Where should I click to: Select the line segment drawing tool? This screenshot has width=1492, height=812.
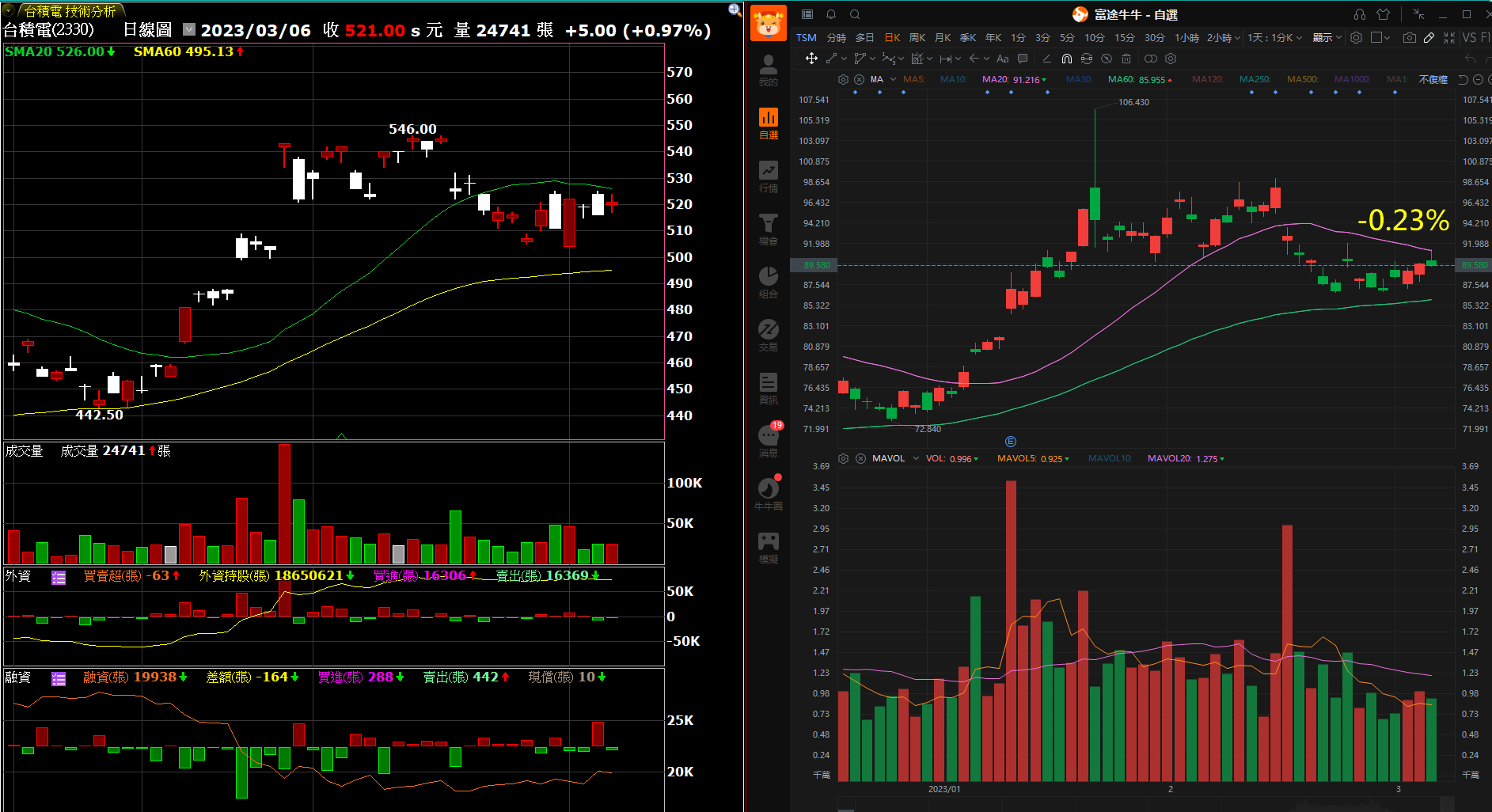pyautogui.click(x=831, y=59)
